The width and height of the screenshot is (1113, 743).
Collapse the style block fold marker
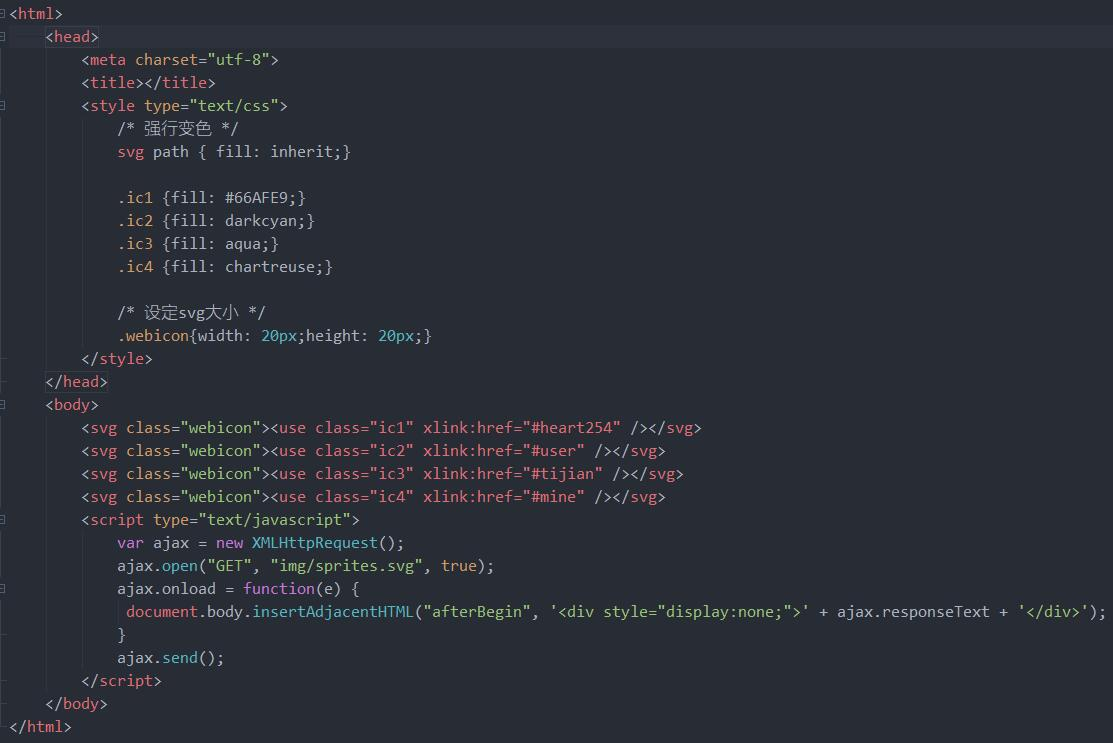click(x=2, y=106)
